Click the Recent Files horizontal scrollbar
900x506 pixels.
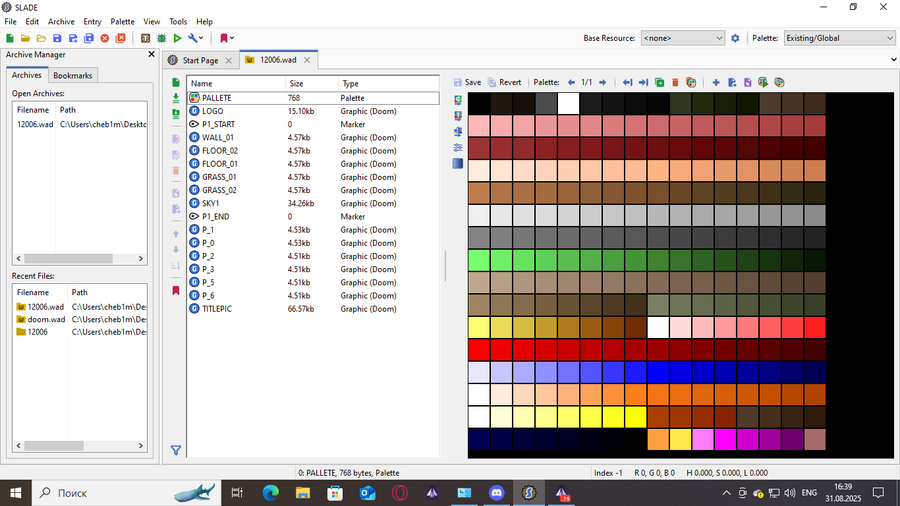click(x=80, y=446)
